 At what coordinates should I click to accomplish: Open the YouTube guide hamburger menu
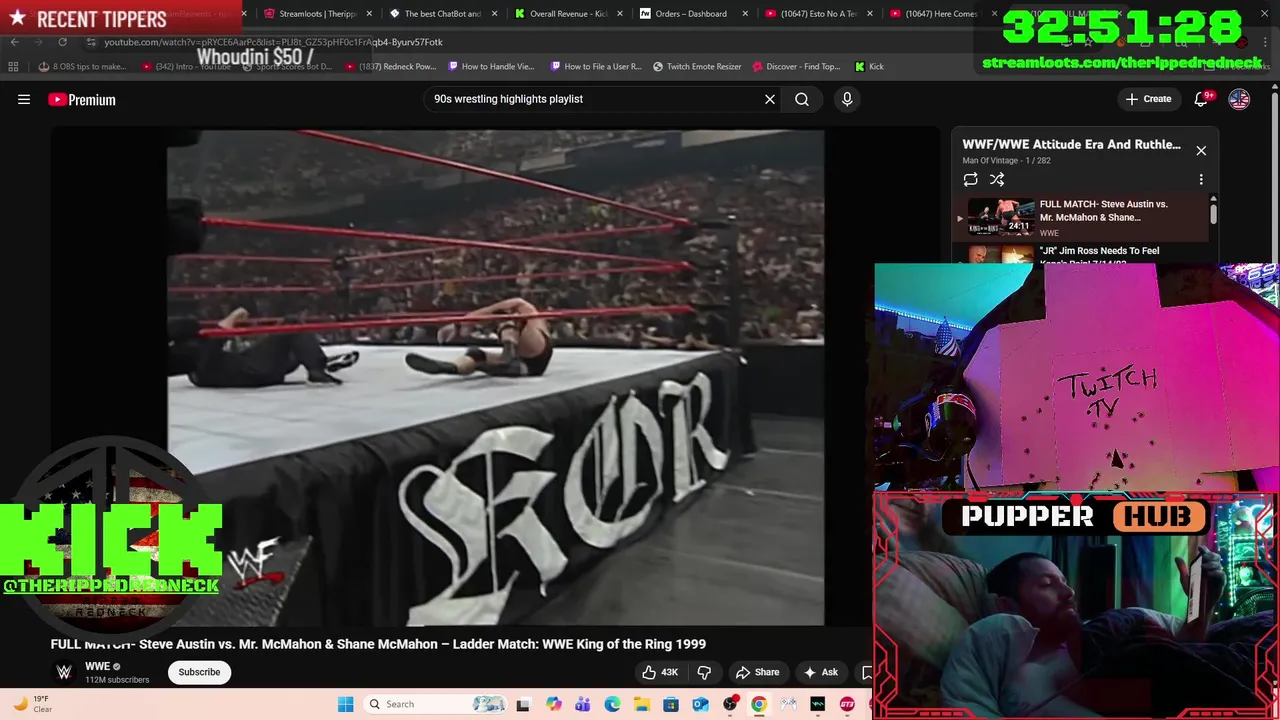tap(24, 99)
